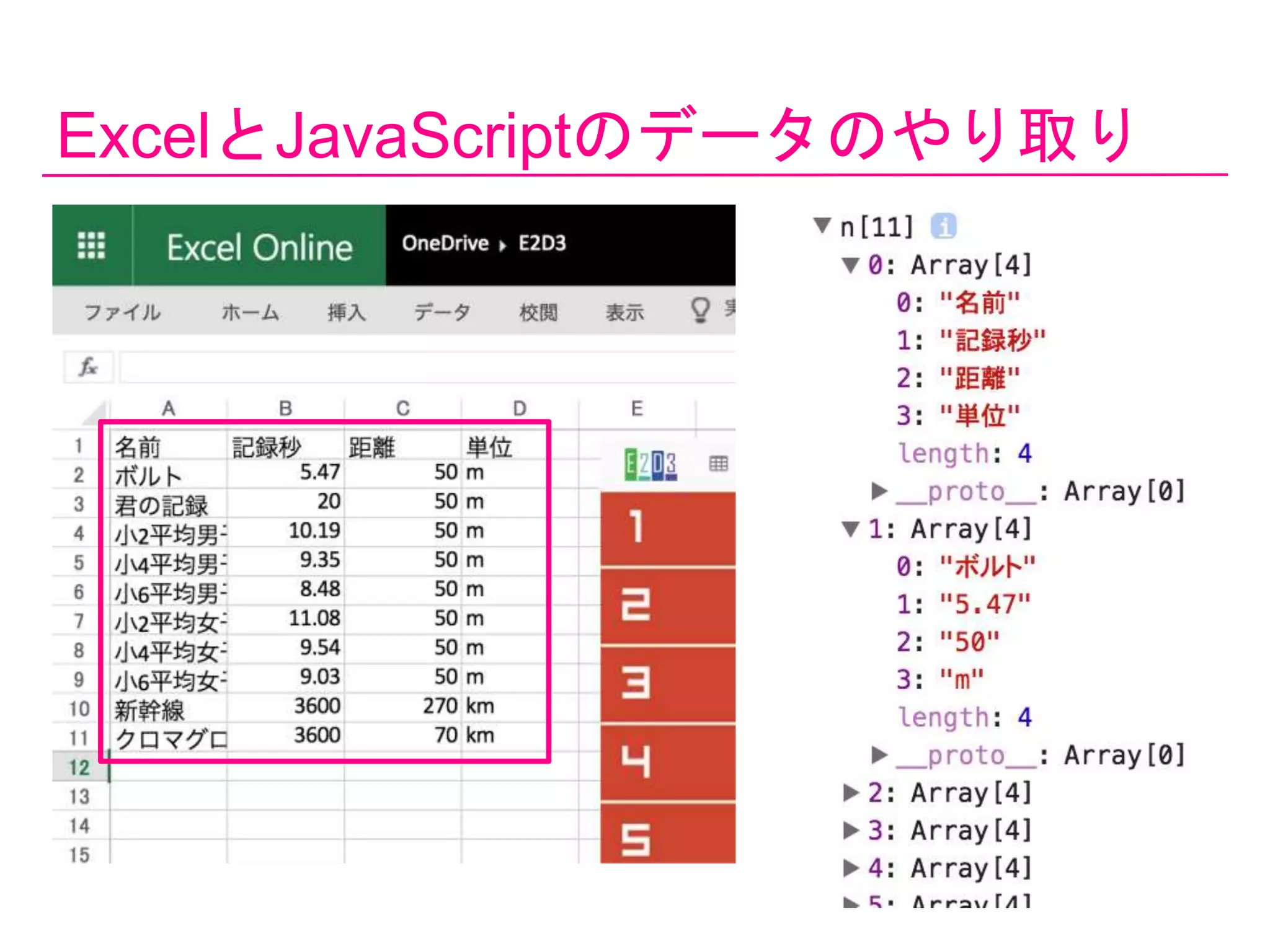Click console value "m"
The image size is (1270, 952).
pos(962,679)
